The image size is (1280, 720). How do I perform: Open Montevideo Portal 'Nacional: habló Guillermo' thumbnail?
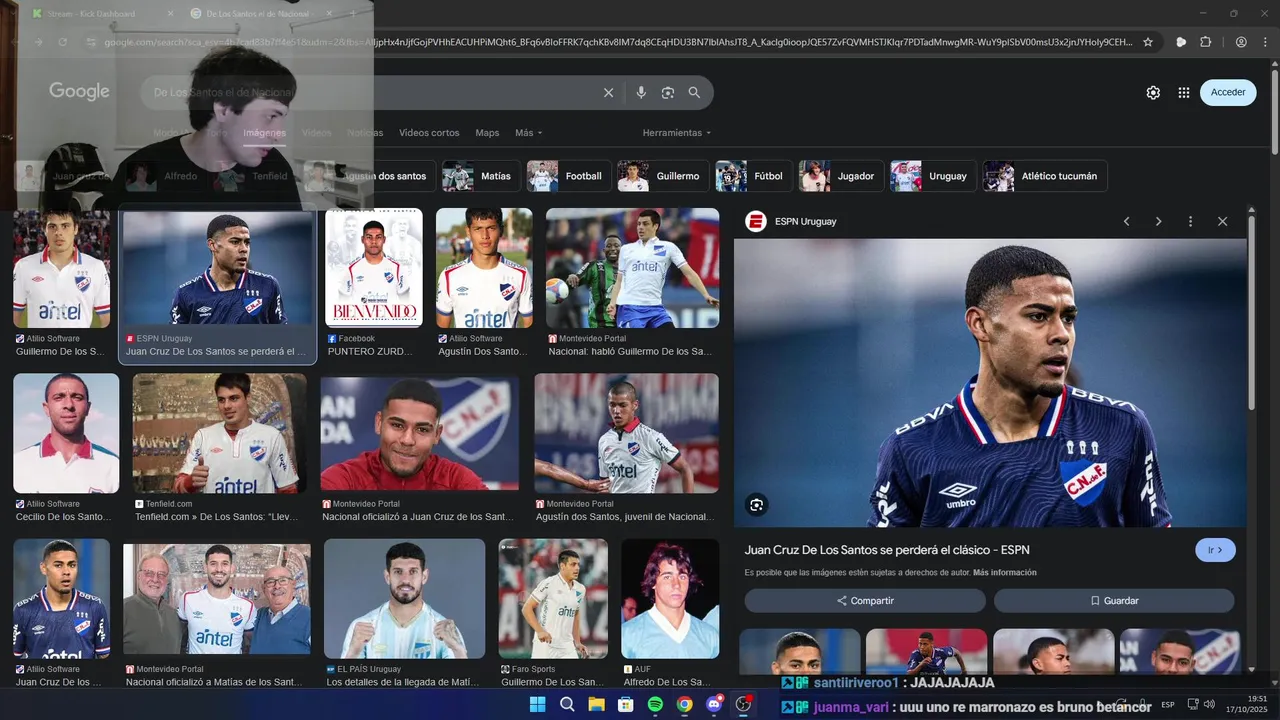[632, 268]
